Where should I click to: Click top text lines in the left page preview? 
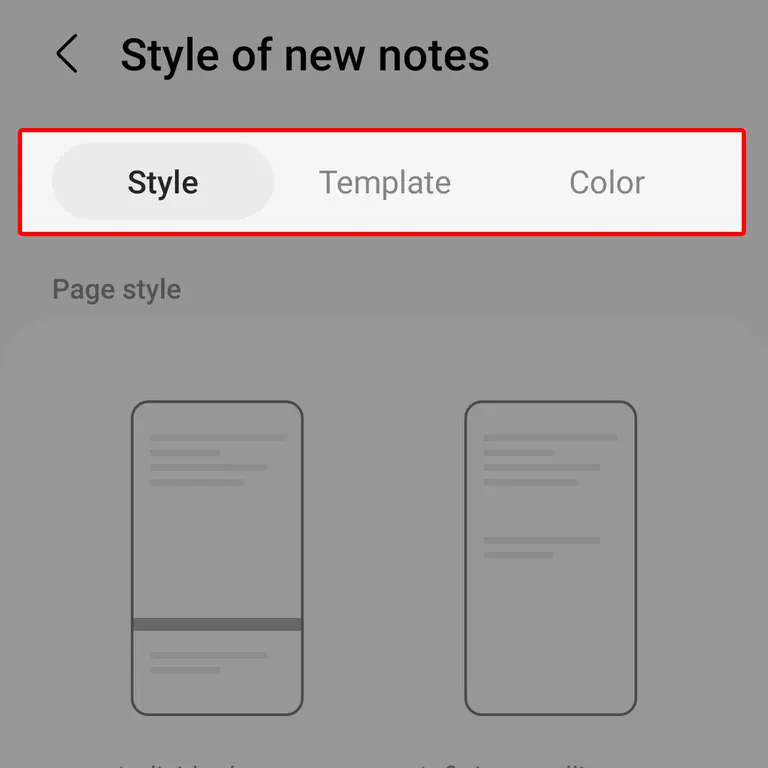click(x=217, y=460)
